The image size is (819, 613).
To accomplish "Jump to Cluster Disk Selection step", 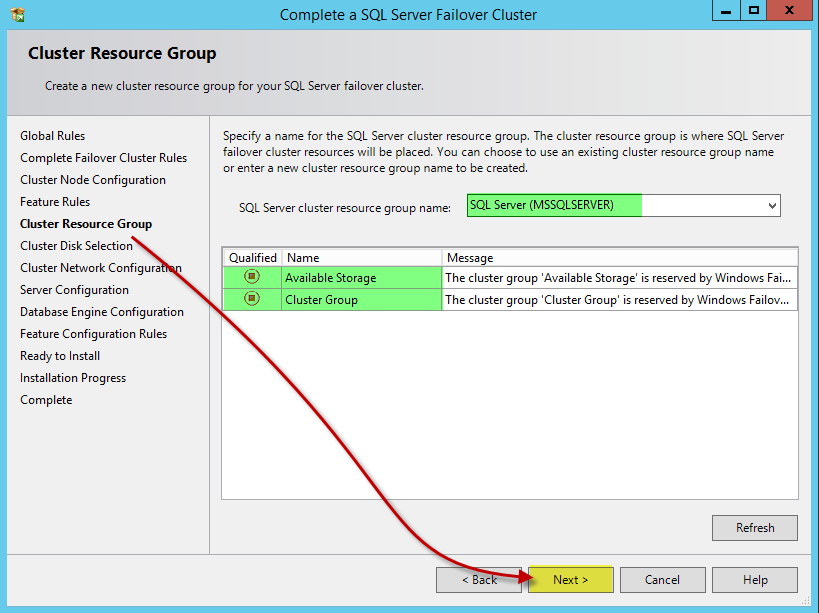I will [76, 246].
